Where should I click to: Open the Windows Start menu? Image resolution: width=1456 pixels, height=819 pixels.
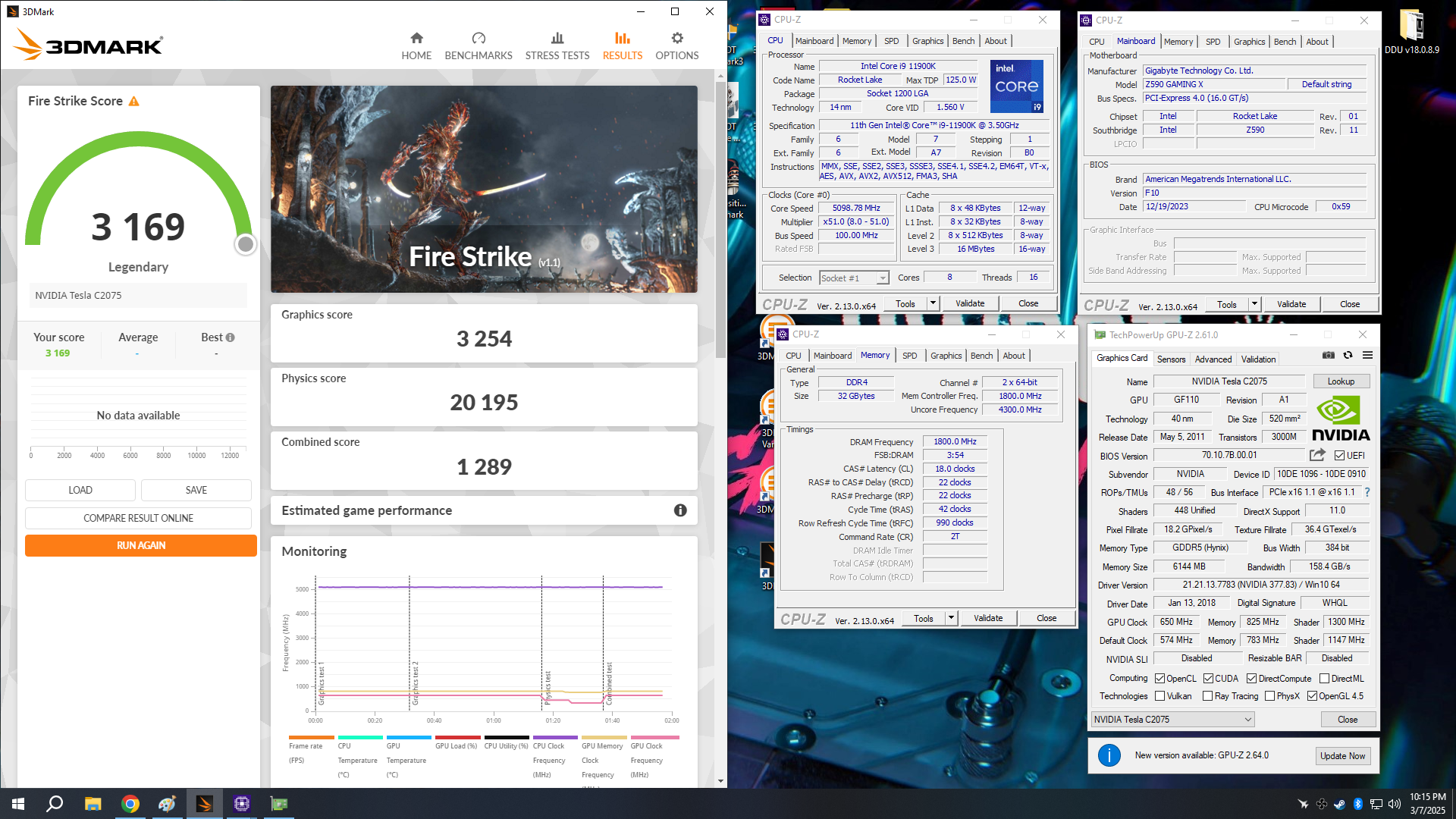point(18,804)
